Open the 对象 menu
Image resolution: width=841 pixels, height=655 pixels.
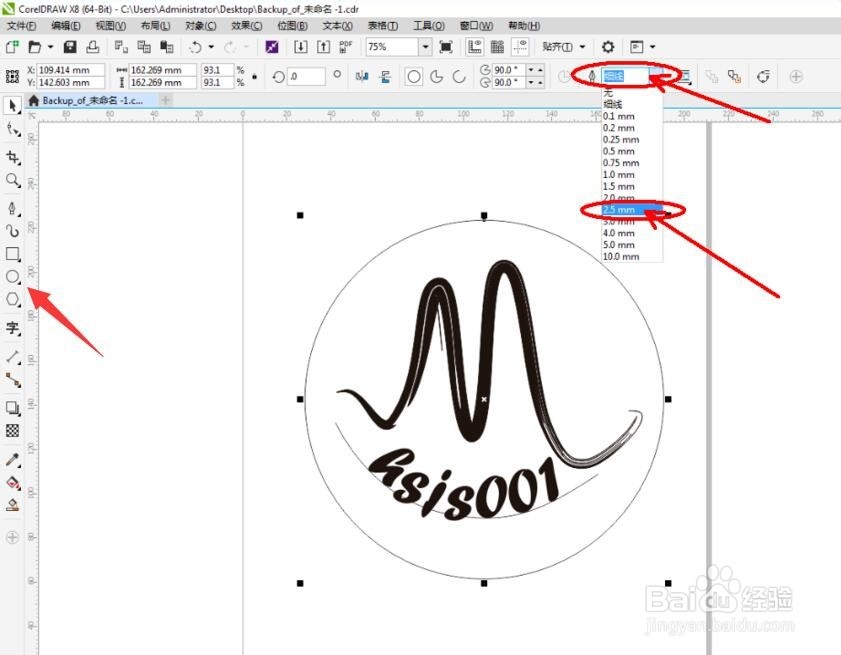[201, 26]
